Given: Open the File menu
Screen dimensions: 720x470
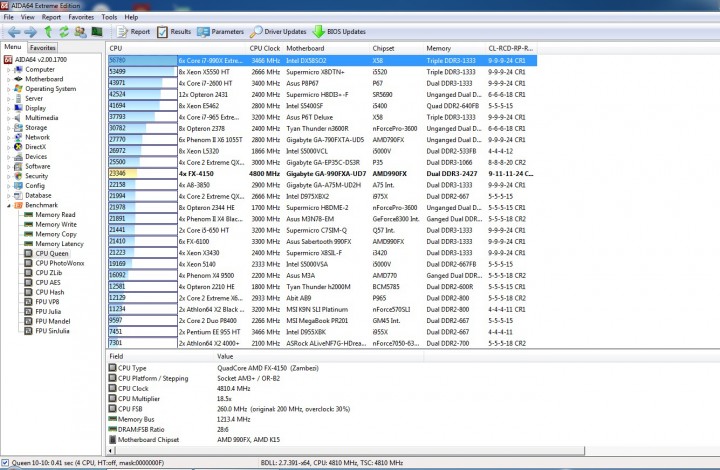Looking at the screenshot, I should pos(9,17).
